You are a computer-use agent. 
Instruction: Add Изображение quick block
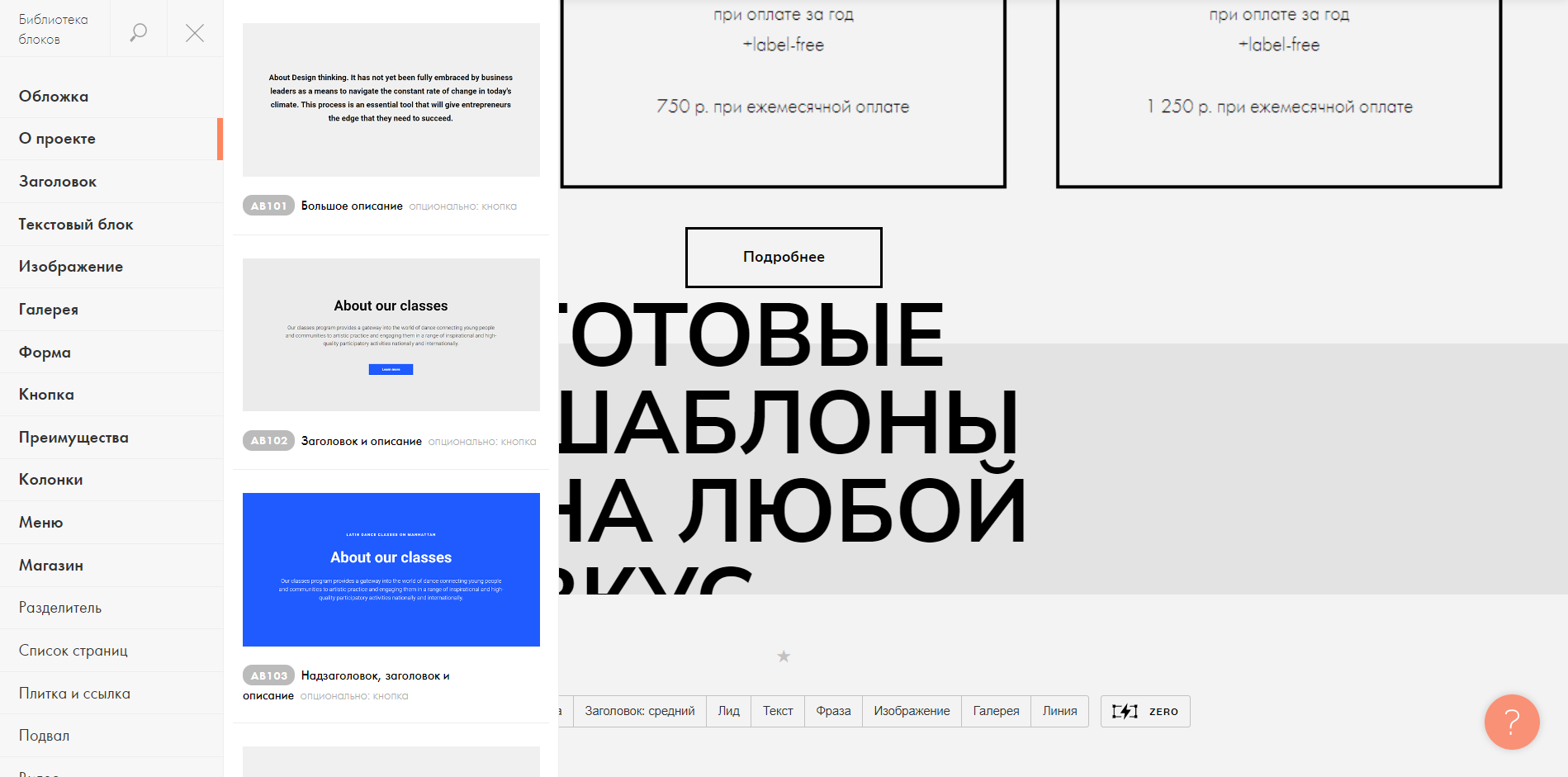912,711
